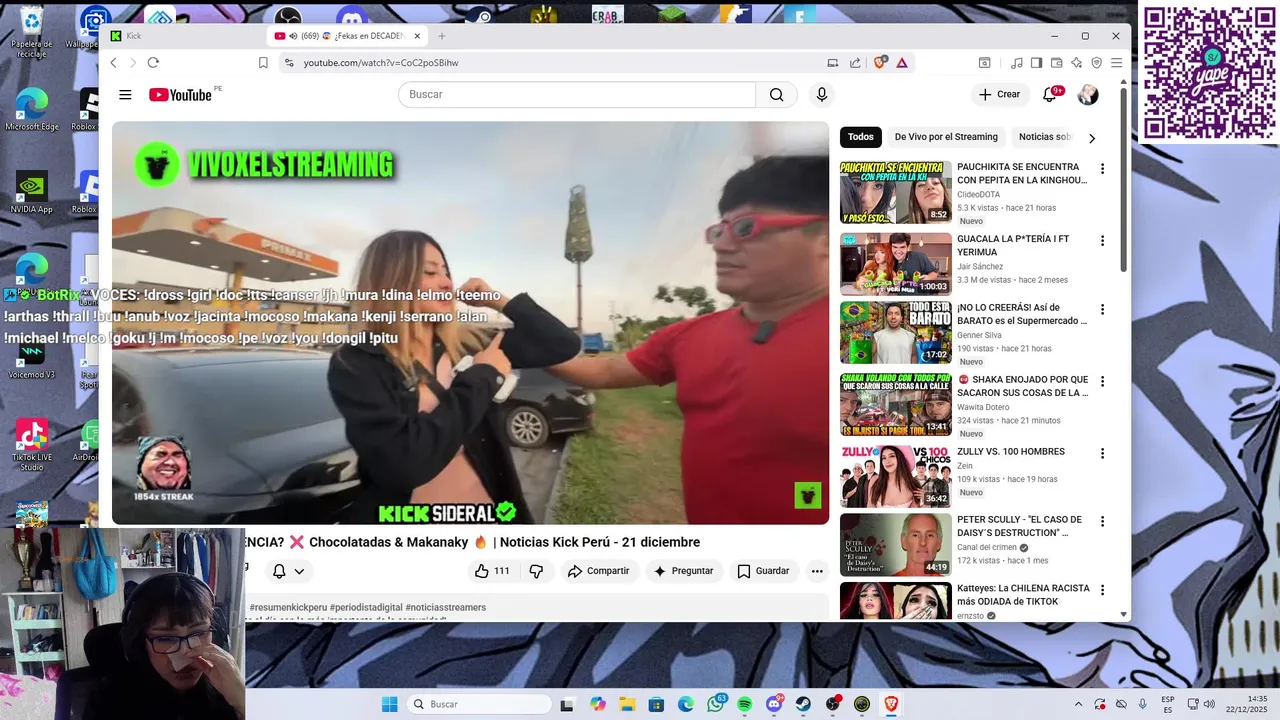Click the YouTube page vertical scrollbar
Screen dimensions: 1280x720
click(x=1123, y=181)
